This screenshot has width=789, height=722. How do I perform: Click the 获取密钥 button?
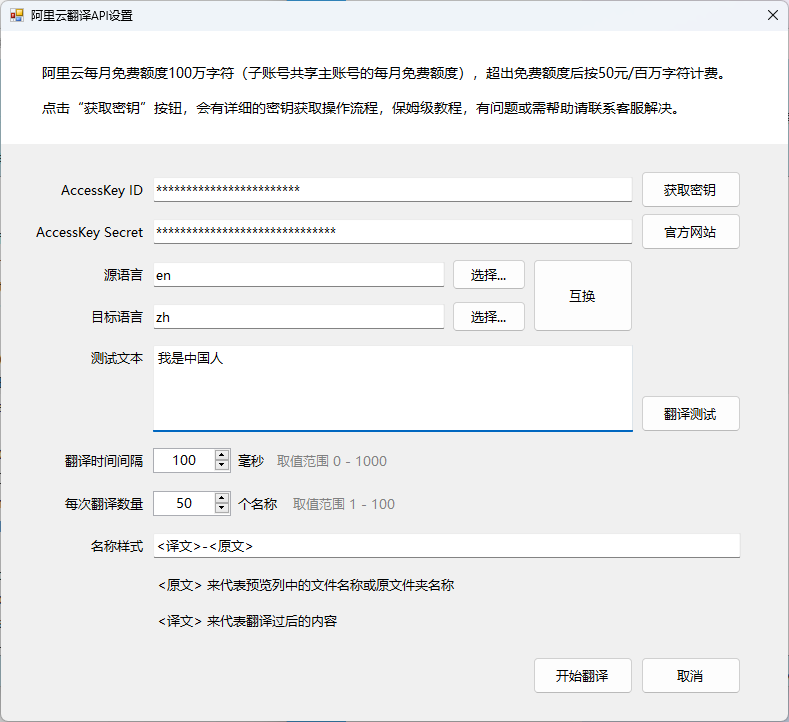690,190
